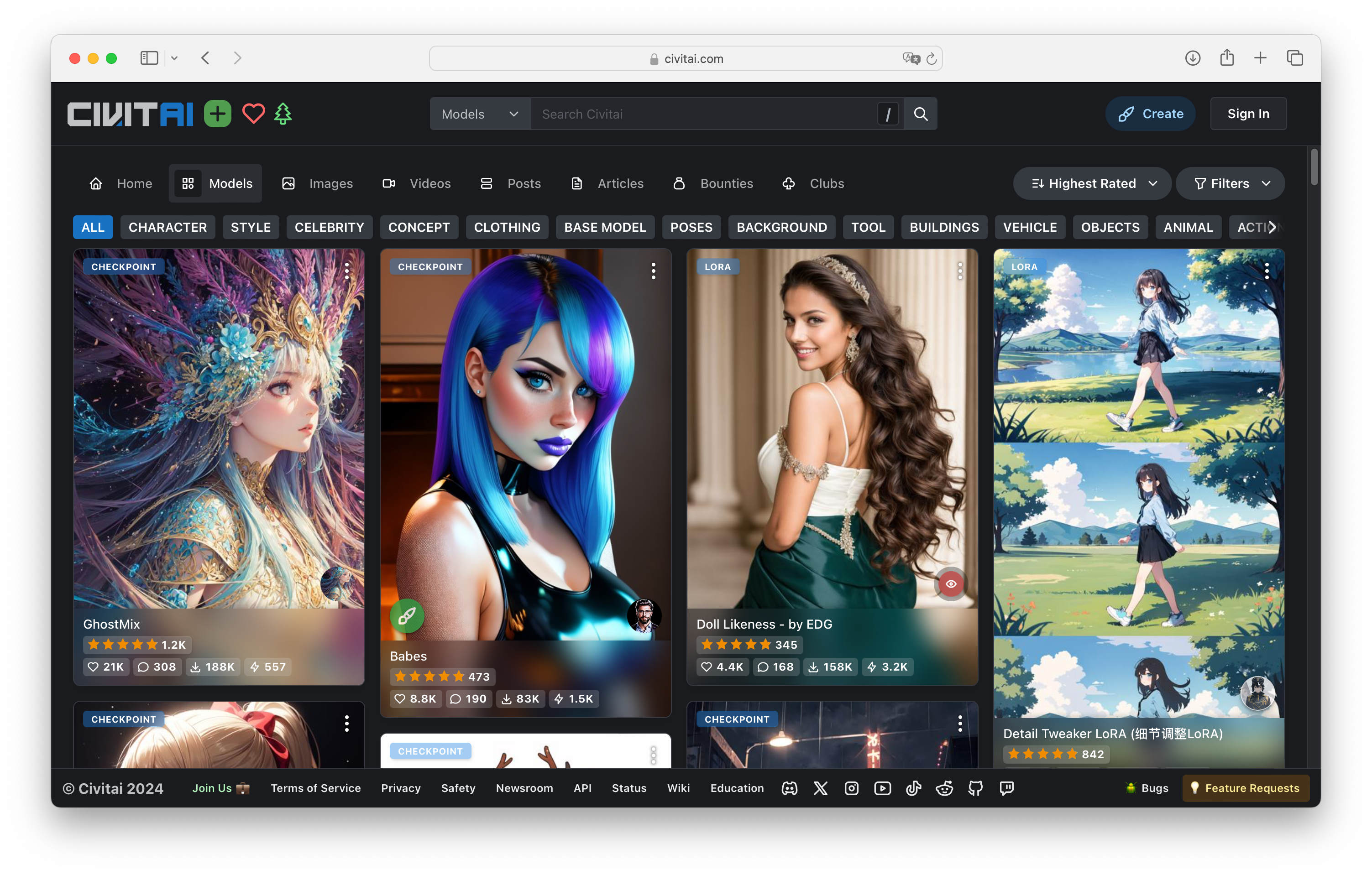Viewport: 1372px width, 875px height.
Task: Click the Christmas tree icon in navbar
Action: [283, 113]
